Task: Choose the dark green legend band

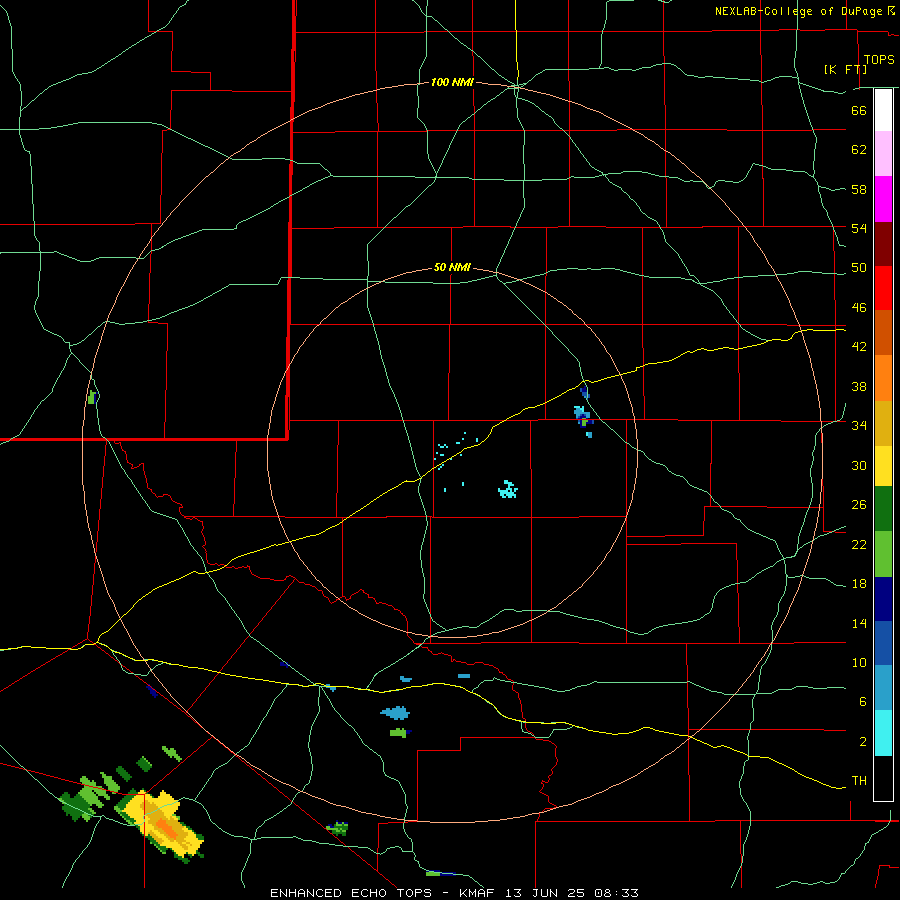Action: [x=883, y=509]
